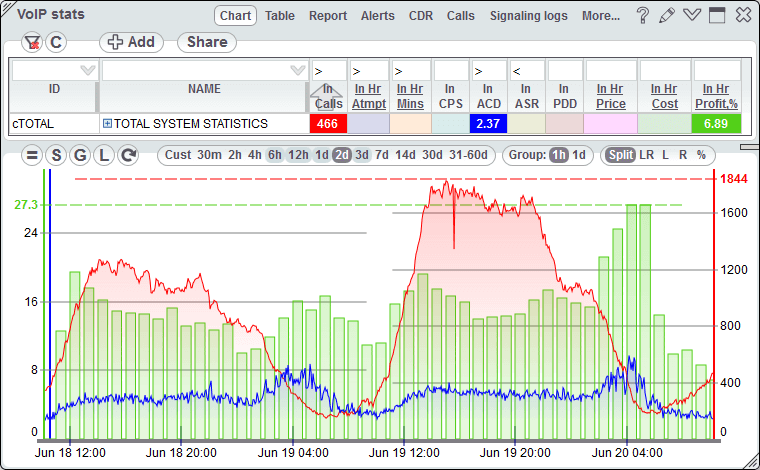Click the Share button
Viewport: 760px width, 470px height.
point(206,42)
